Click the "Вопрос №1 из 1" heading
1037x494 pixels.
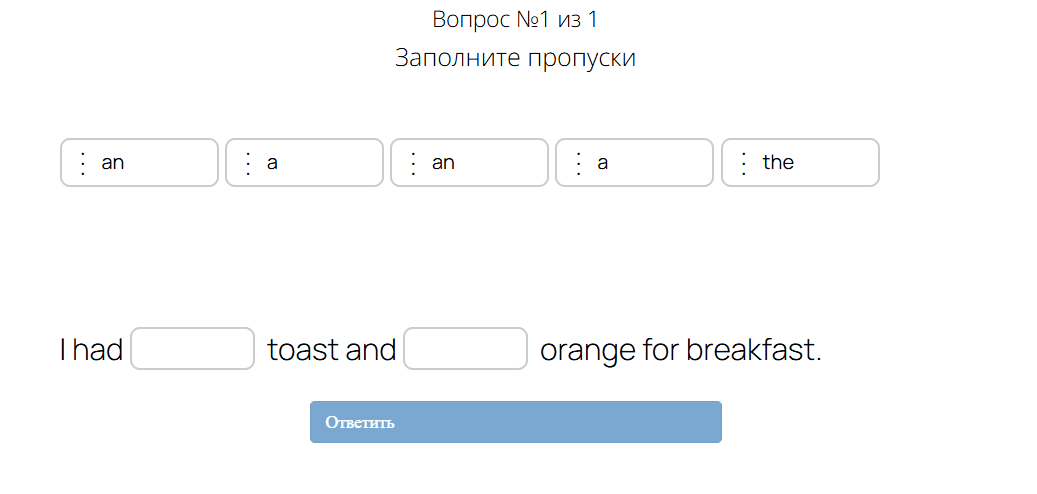pos(515,19)
